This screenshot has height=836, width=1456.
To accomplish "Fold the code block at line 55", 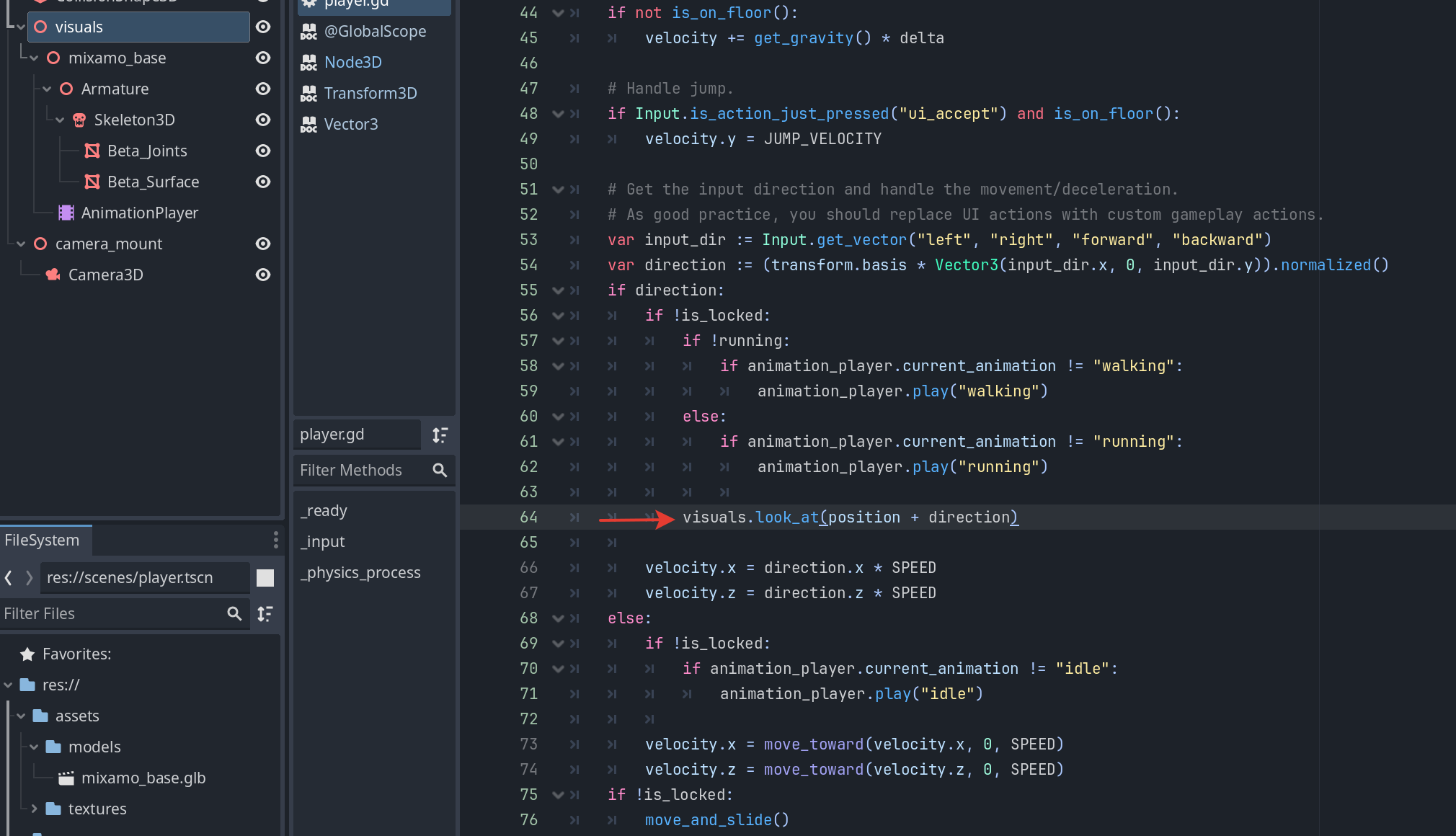I will [x=557, y=290].
